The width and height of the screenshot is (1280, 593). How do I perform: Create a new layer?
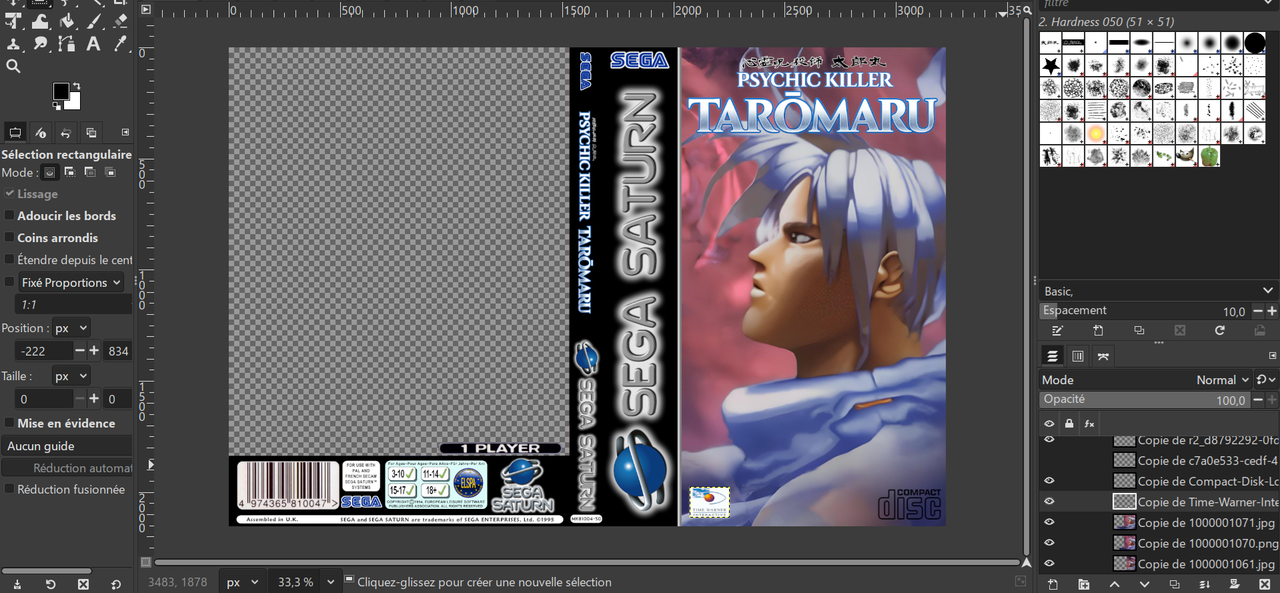point(1052,584)
